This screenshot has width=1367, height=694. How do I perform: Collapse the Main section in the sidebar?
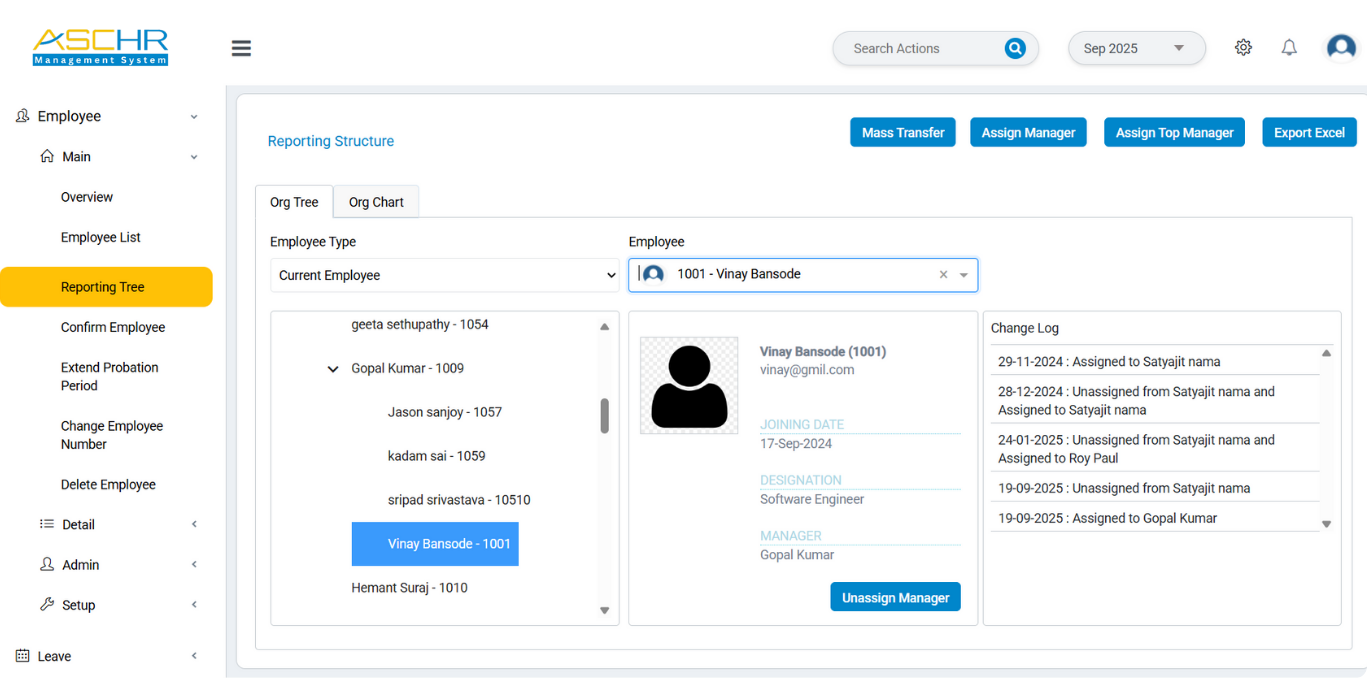[193, 156]
